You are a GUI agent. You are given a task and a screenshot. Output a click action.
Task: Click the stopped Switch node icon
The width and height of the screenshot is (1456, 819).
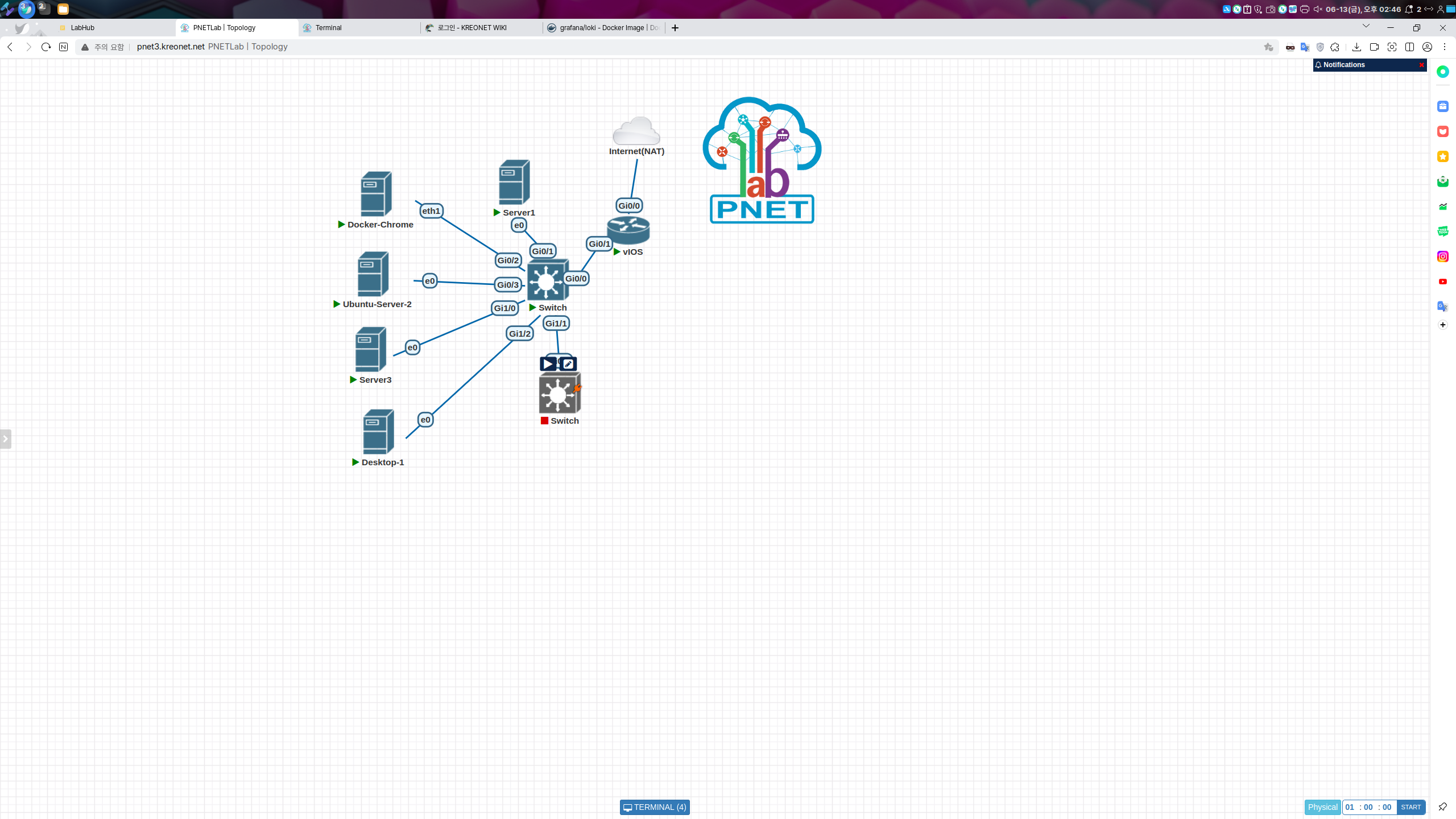coord(560,393)
